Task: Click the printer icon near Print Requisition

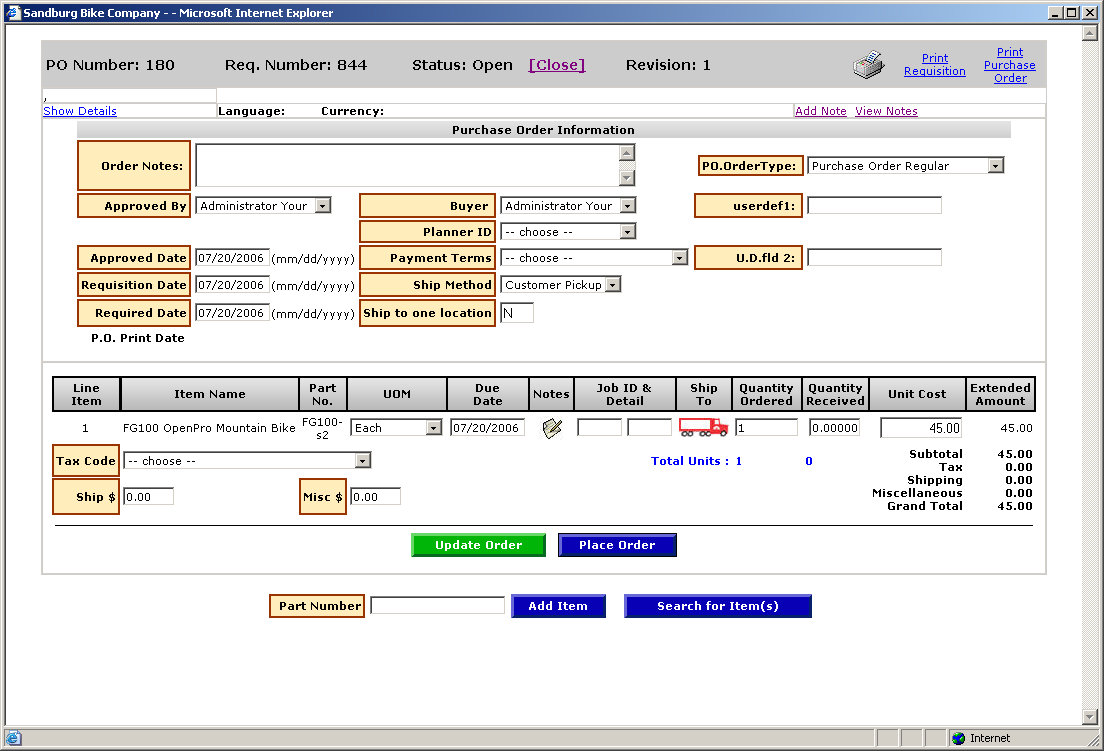Action: (x=868, y=65)
